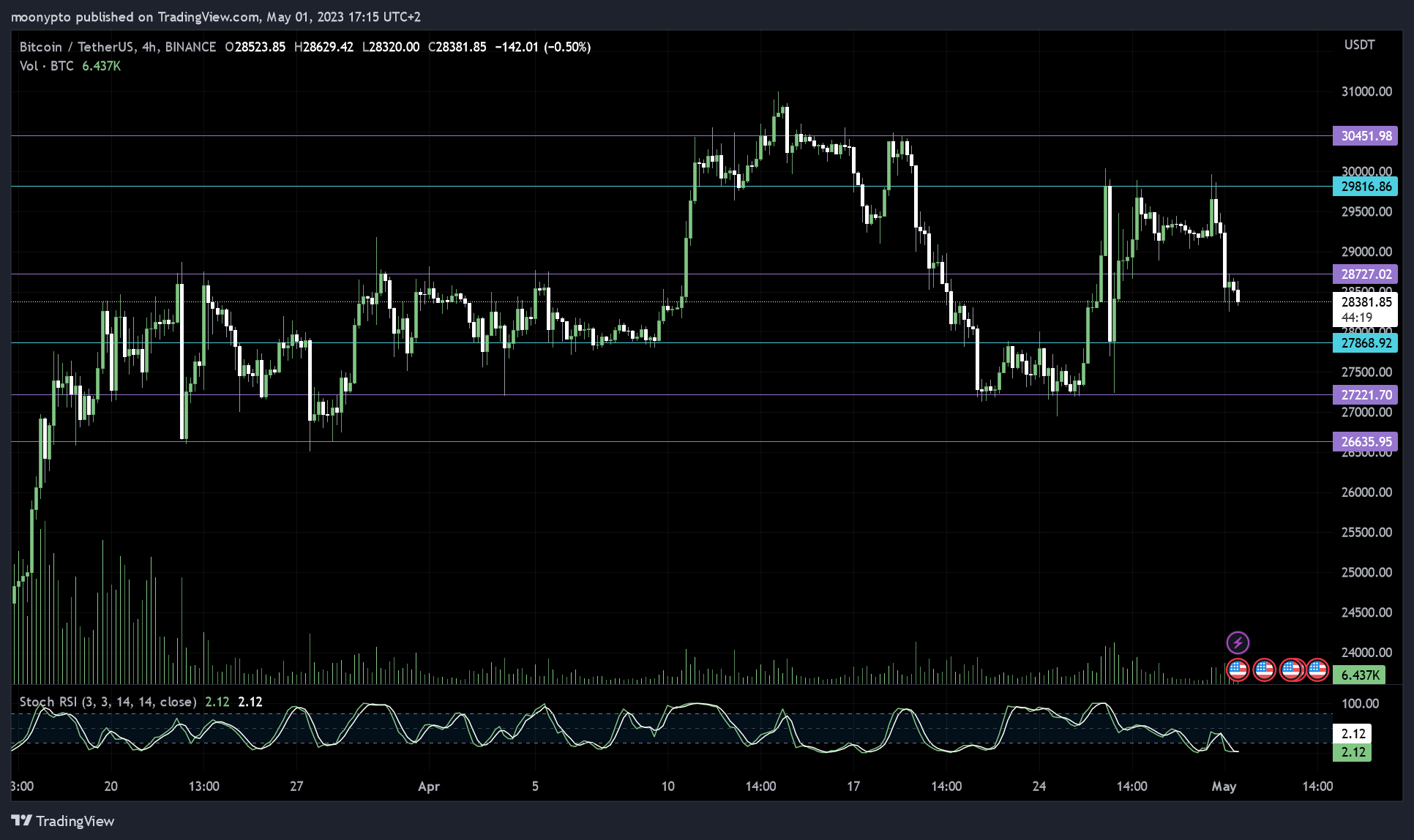Click the high price H28629.42 value
This screenshot has width=1414, height=840.
(x=323, y=47)
